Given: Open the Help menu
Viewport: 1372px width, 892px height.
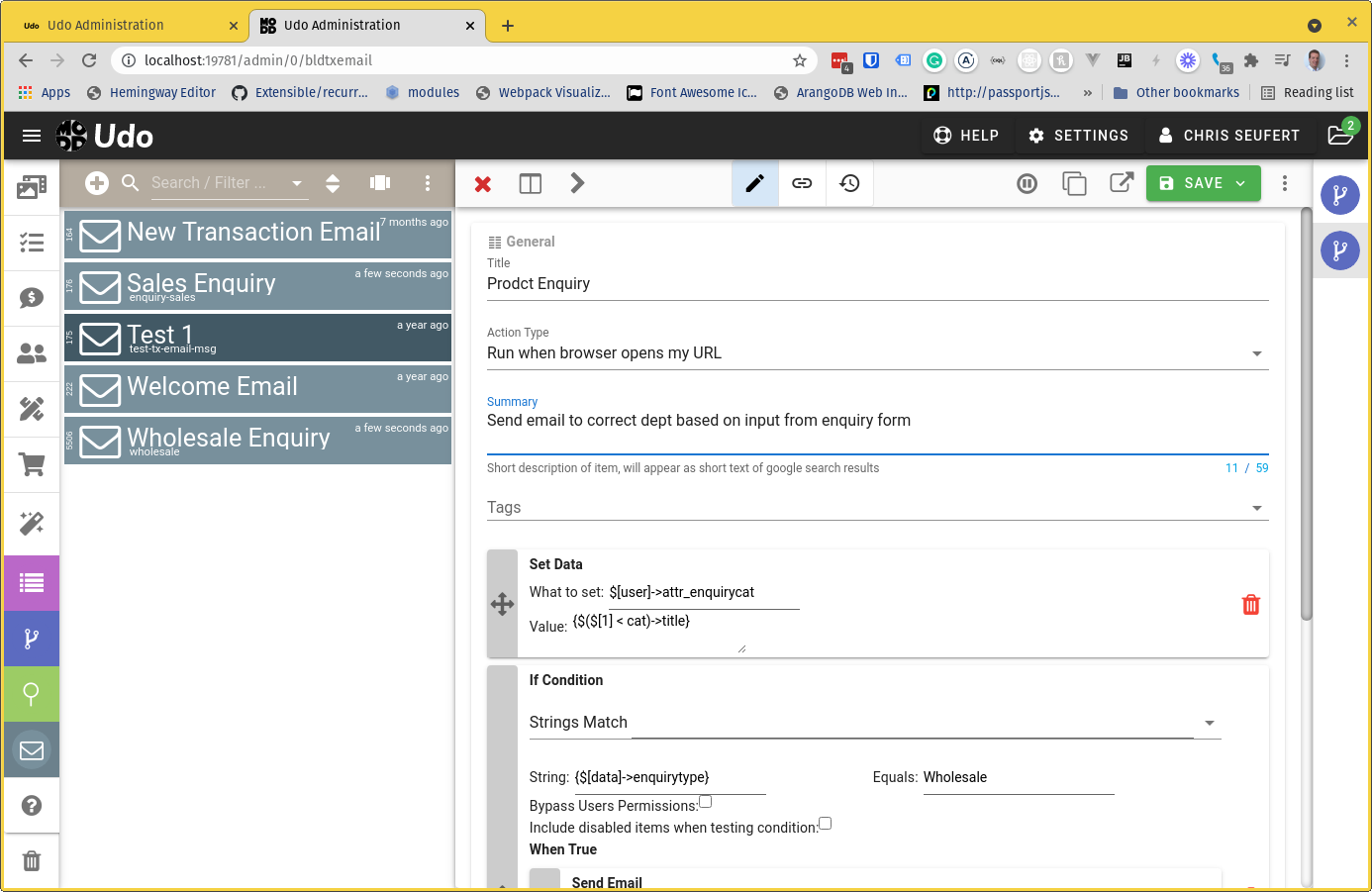Looking at the screenshot, I should pos(967,136).
